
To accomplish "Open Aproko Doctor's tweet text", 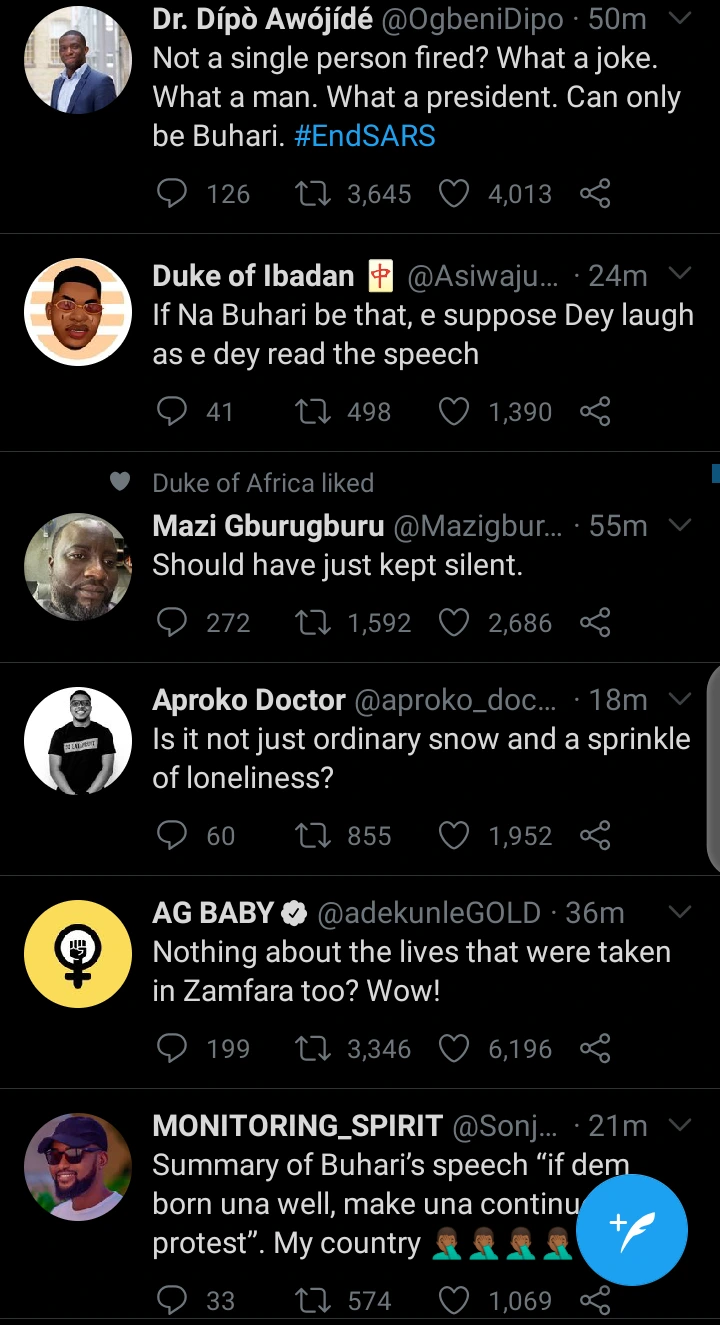I will coord(420,758).
